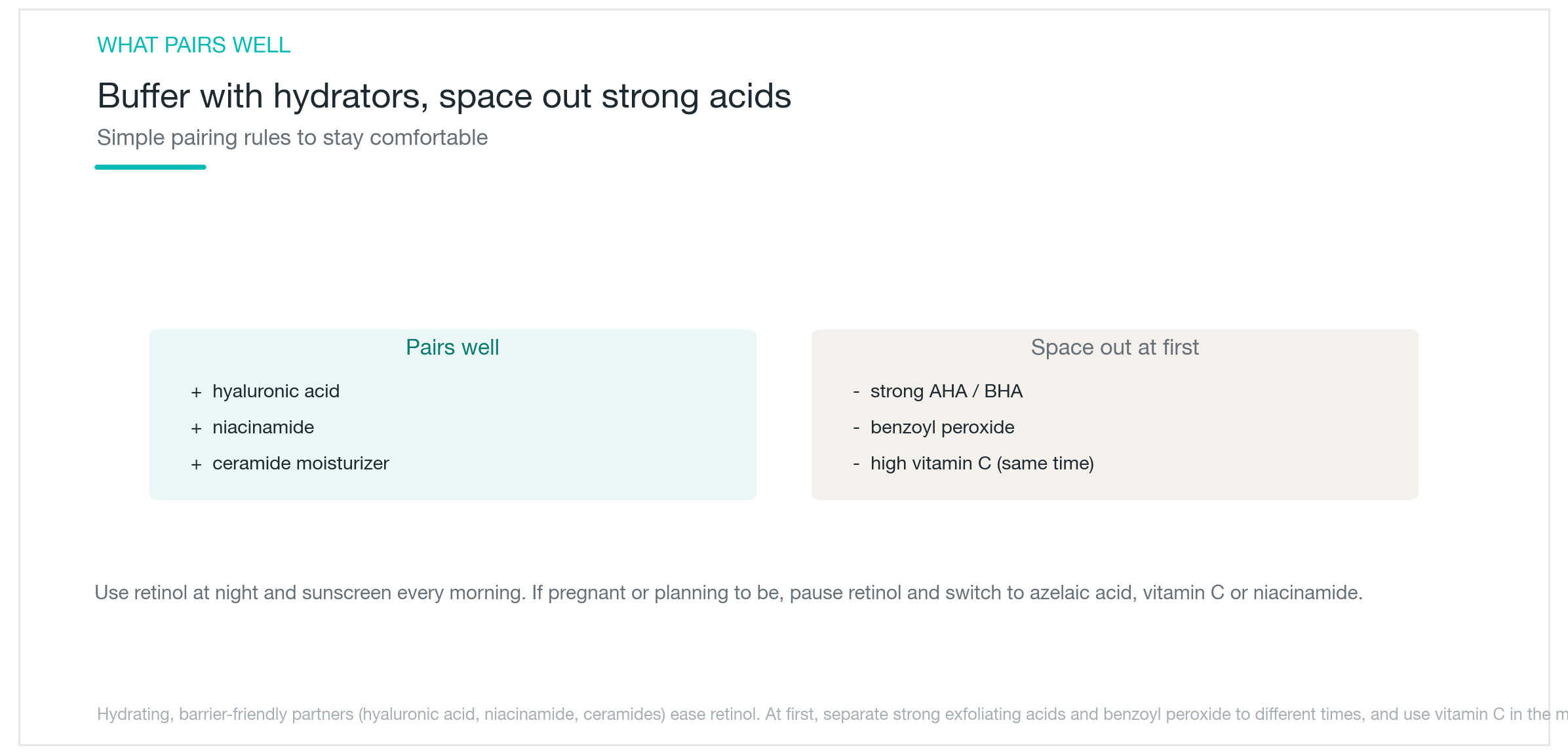The width and height of the screenshot is (1568, 754).
Task: Click the benzoyl peroxide list item
Action: (942, 427)
